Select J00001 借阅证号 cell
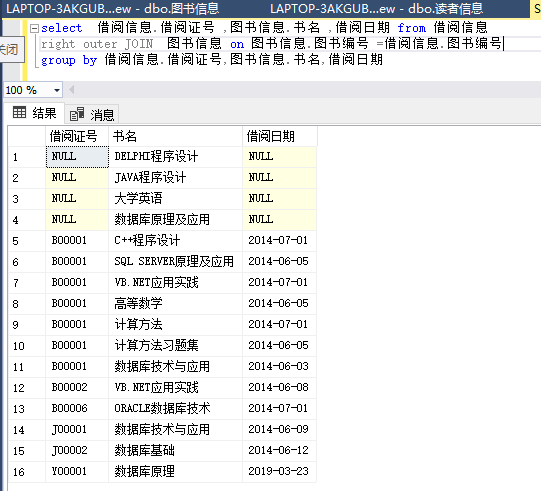The width and height of the screenshot is (541, 491). coord(77,430)
